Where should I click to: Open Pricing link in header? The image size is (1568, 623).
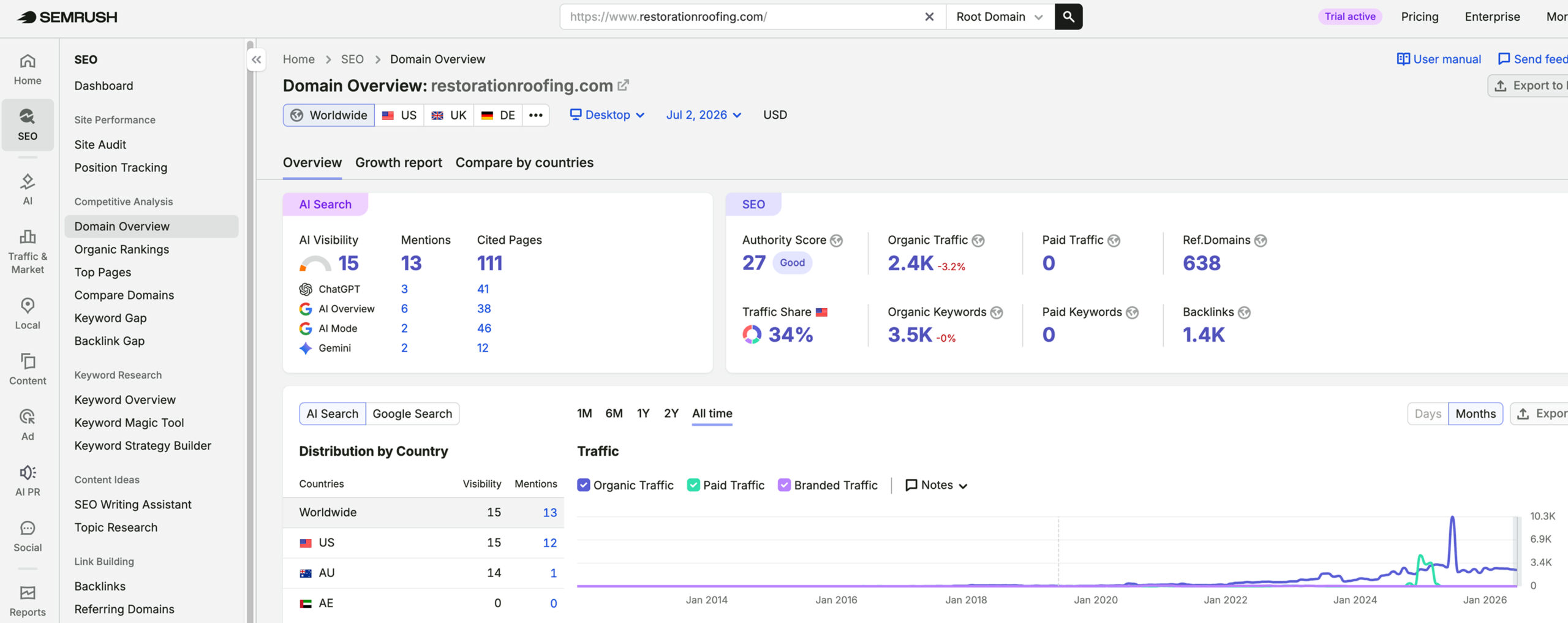coord(1420,17)
